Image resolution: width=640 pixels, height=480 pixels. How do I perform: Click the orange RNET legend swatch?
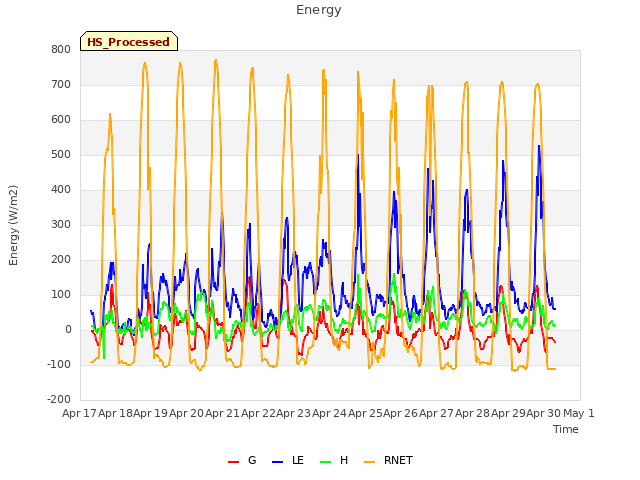click(369, 462)
